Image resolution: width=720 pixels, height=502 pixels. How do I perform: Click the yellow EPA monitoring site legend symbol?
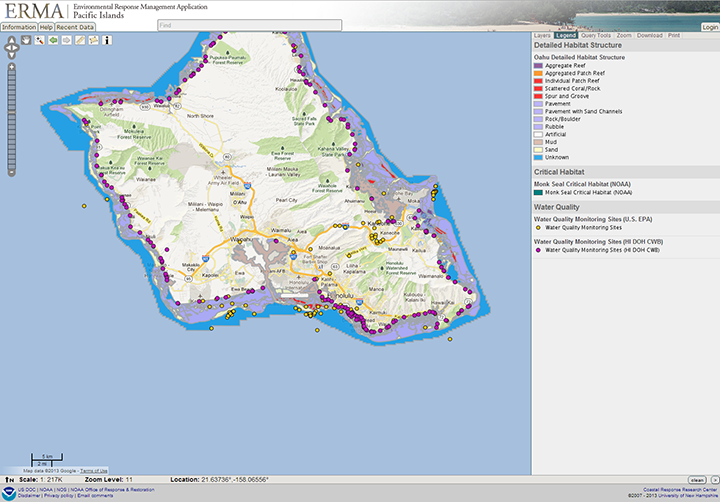(538, 227)
